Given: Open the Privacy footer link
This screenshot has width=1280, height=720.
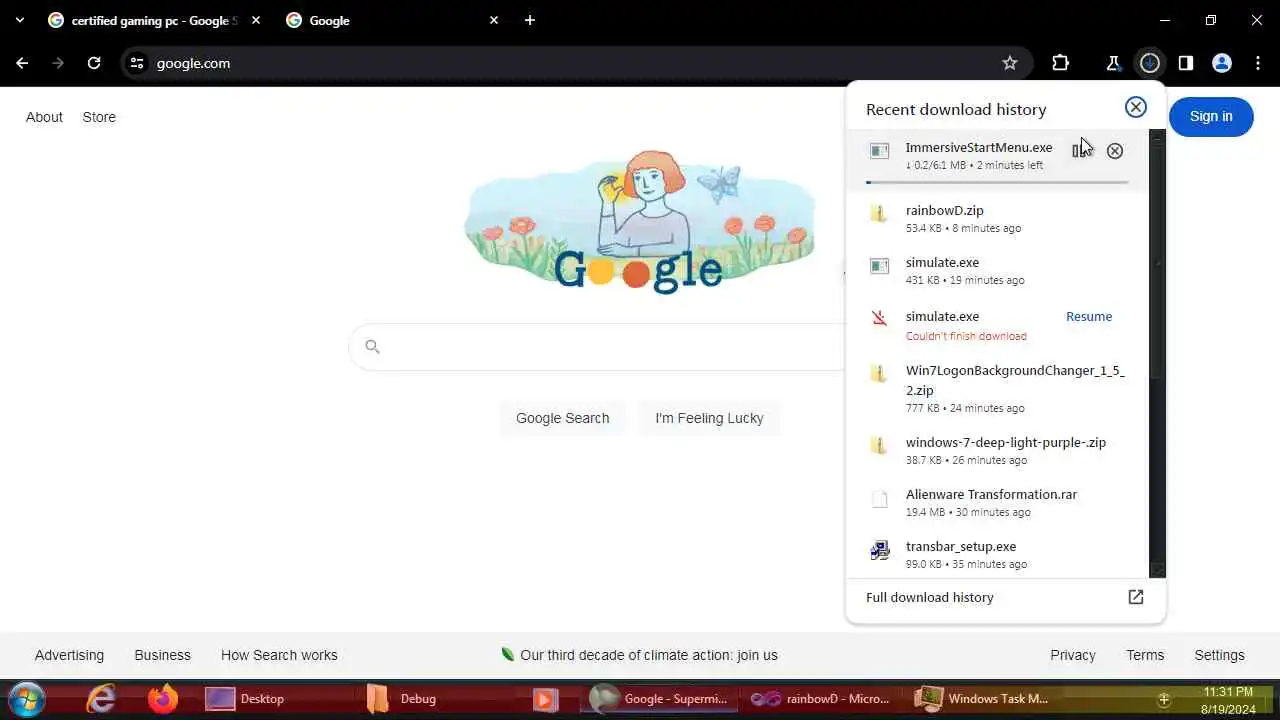Looking at the screenshot, I should 1073,655.
